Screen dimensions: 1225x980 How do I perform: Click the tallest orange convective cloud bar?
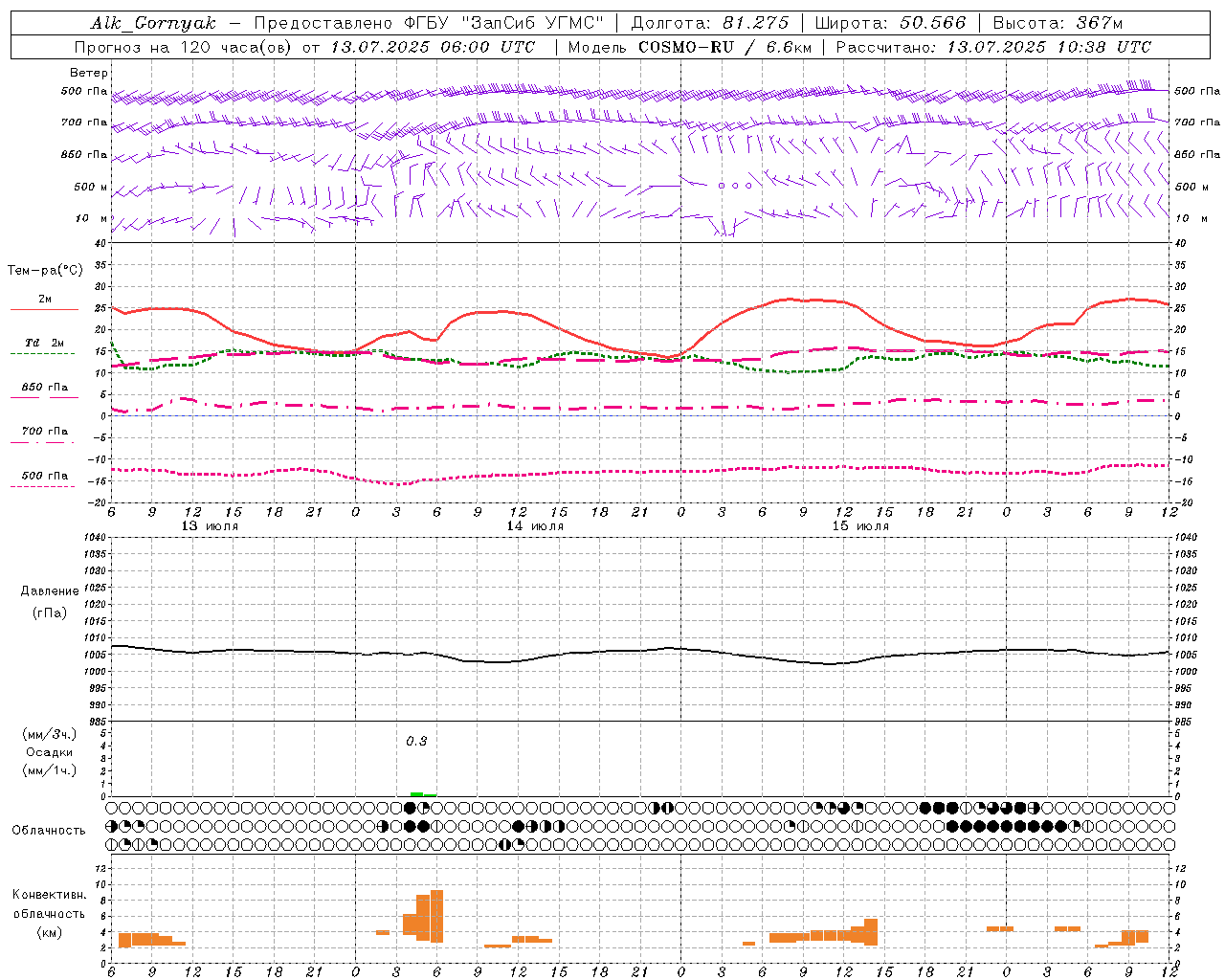(436, 916)
